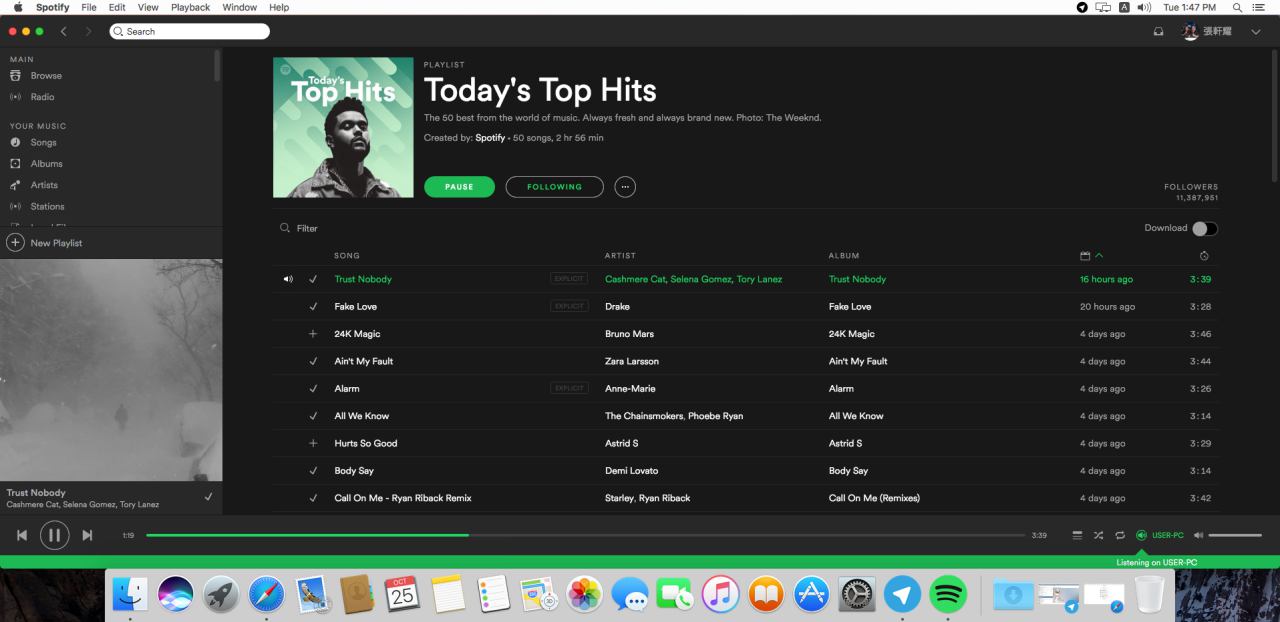Toggle shuffle mode
The width and height of the screenshot is (1280, 622).
point(1098,535)
